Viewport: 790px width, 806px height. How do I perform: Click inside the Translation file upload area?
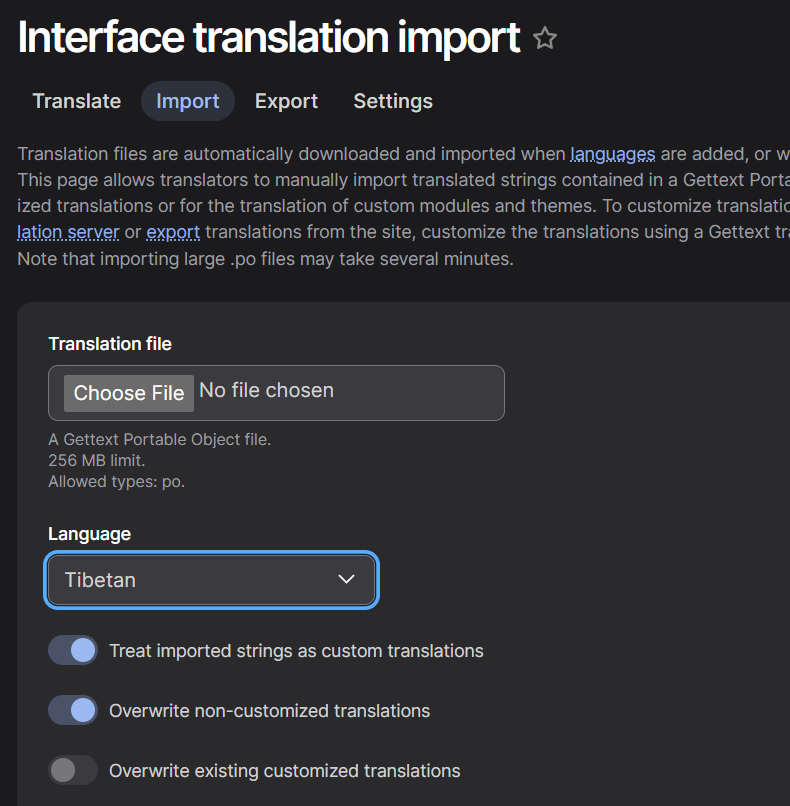276,393
